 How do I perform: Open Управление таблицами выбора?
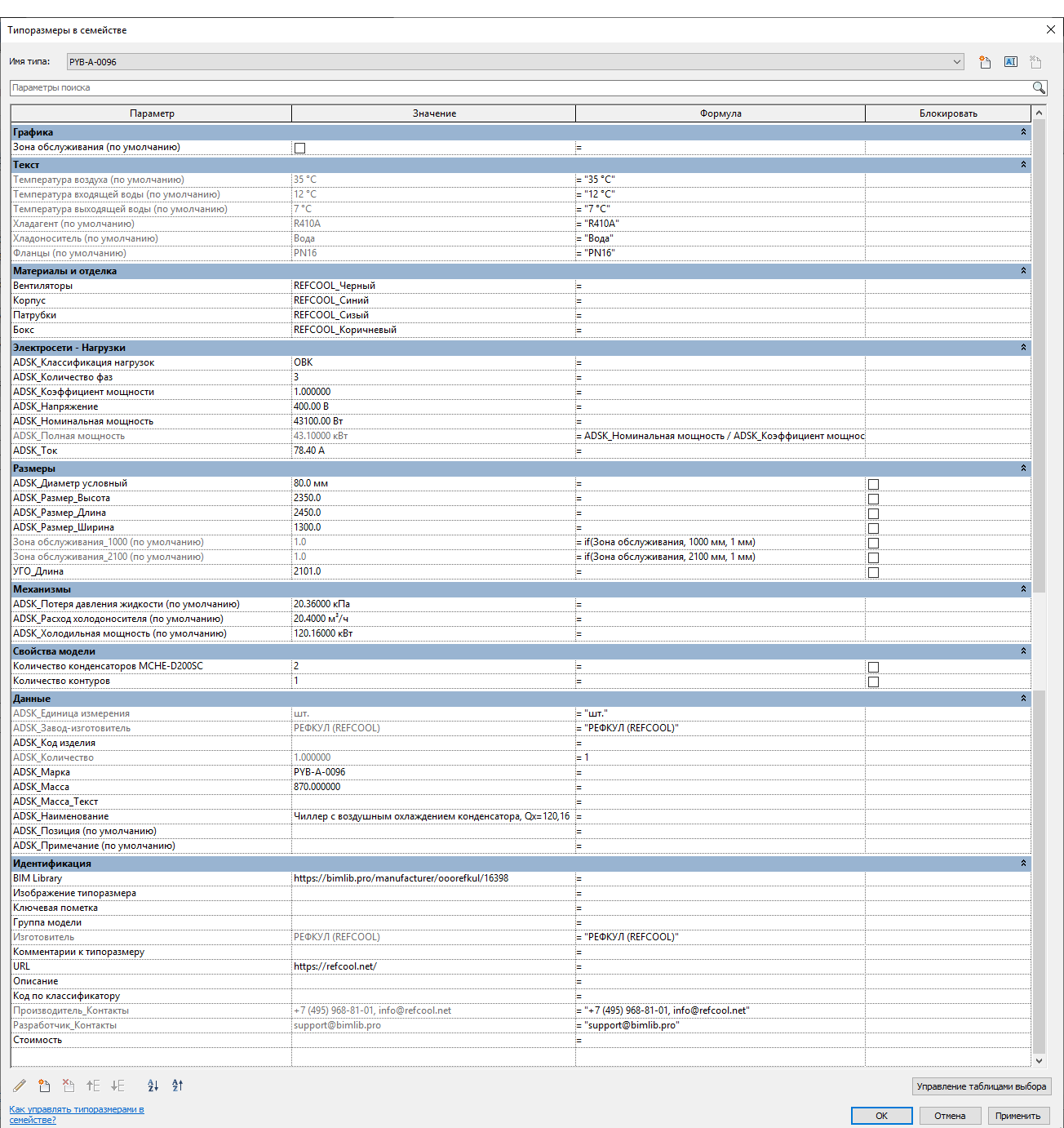click(981, 1086)
